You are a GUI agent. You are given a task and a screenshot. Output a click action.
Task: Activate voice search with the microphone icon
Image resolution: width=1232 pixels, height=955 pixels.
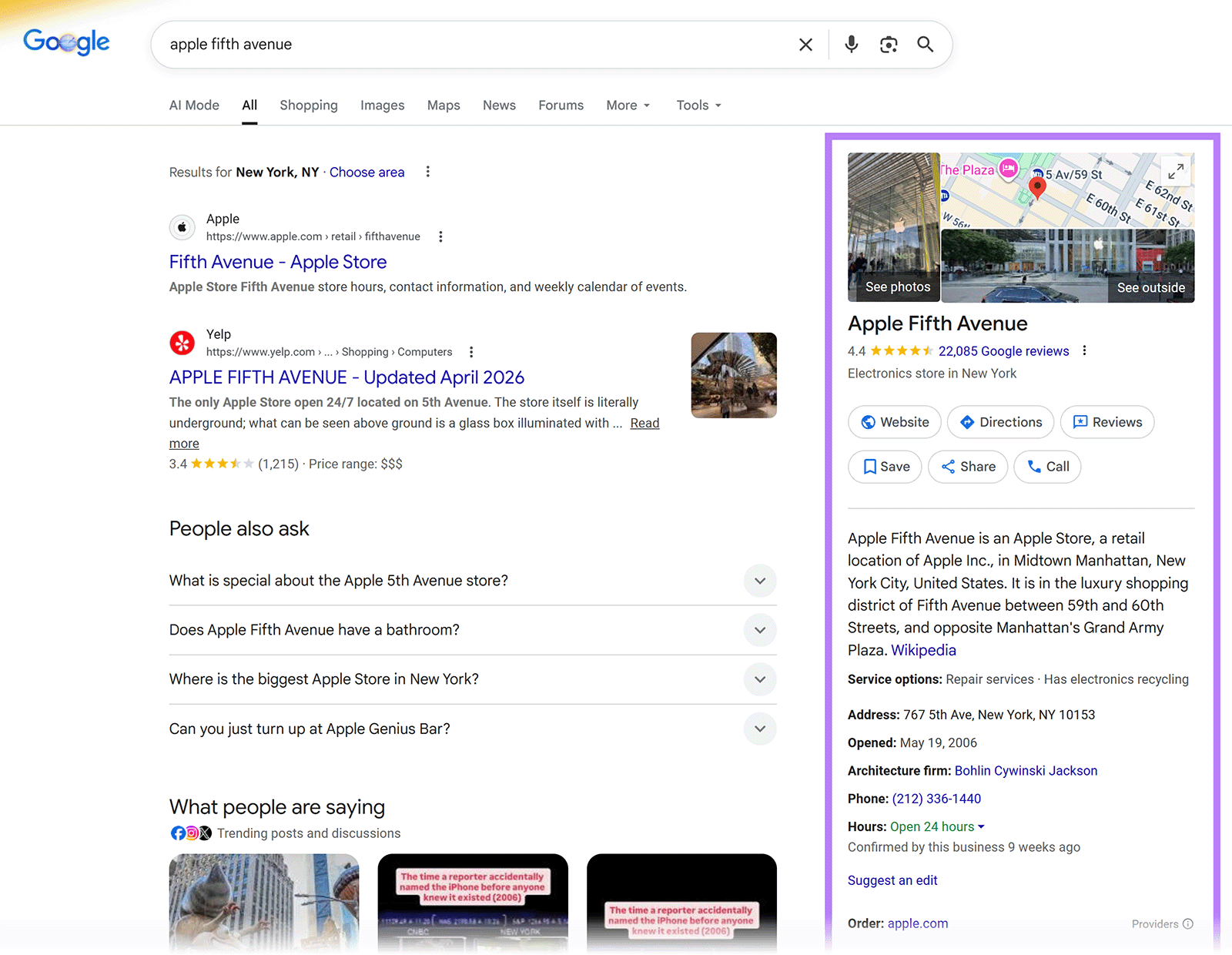click(851, 44)
